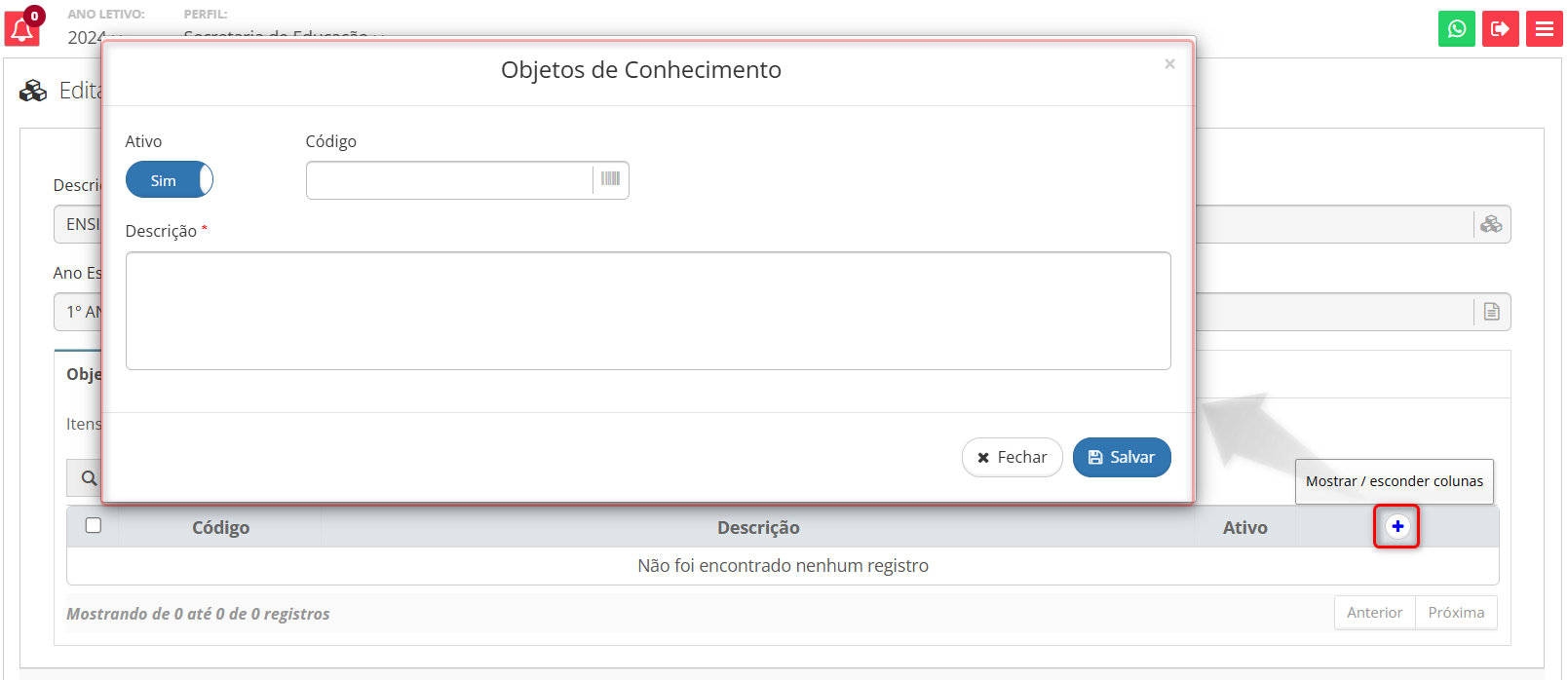This screenshot has height=680, width=1568.
Task: Check the select-all checkbox in table header
Action: [x=94, y=526]
